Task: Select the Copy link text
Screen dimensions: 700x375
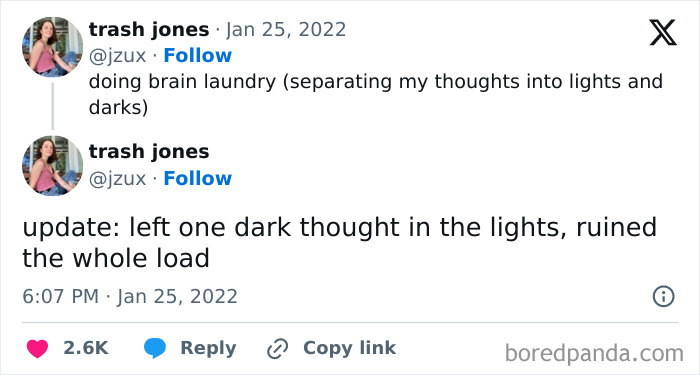Action: (350, 348)
